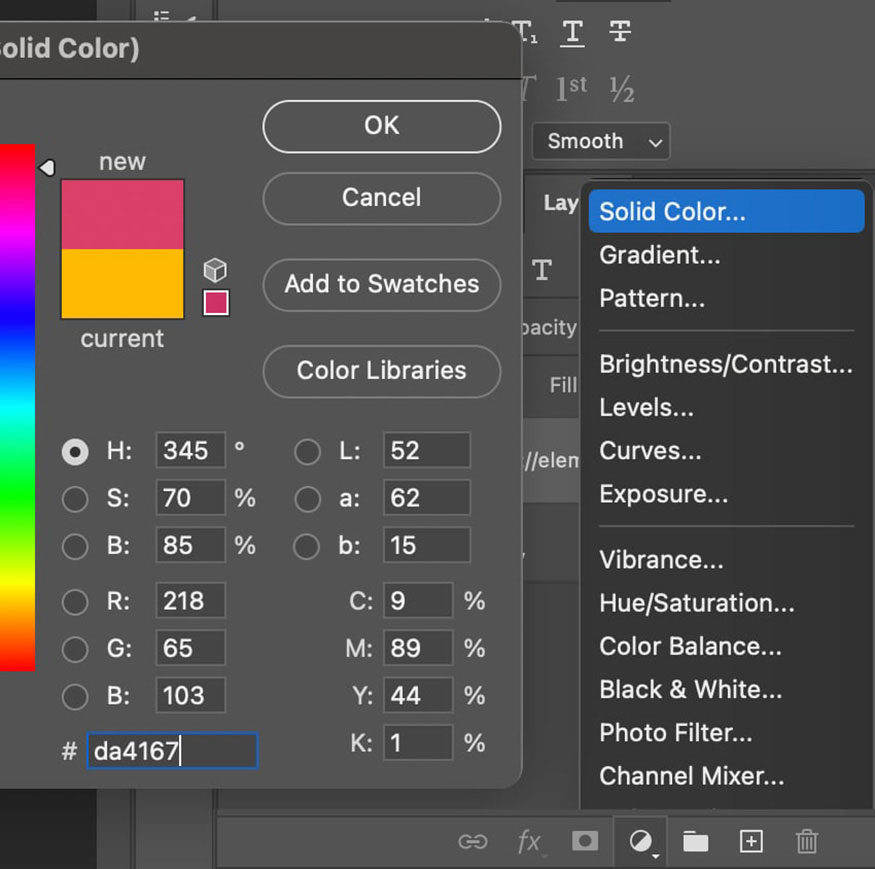Open layer style fx menu
Image resolution: width=875 pixels, height=869 pixels.
(530, 842)
